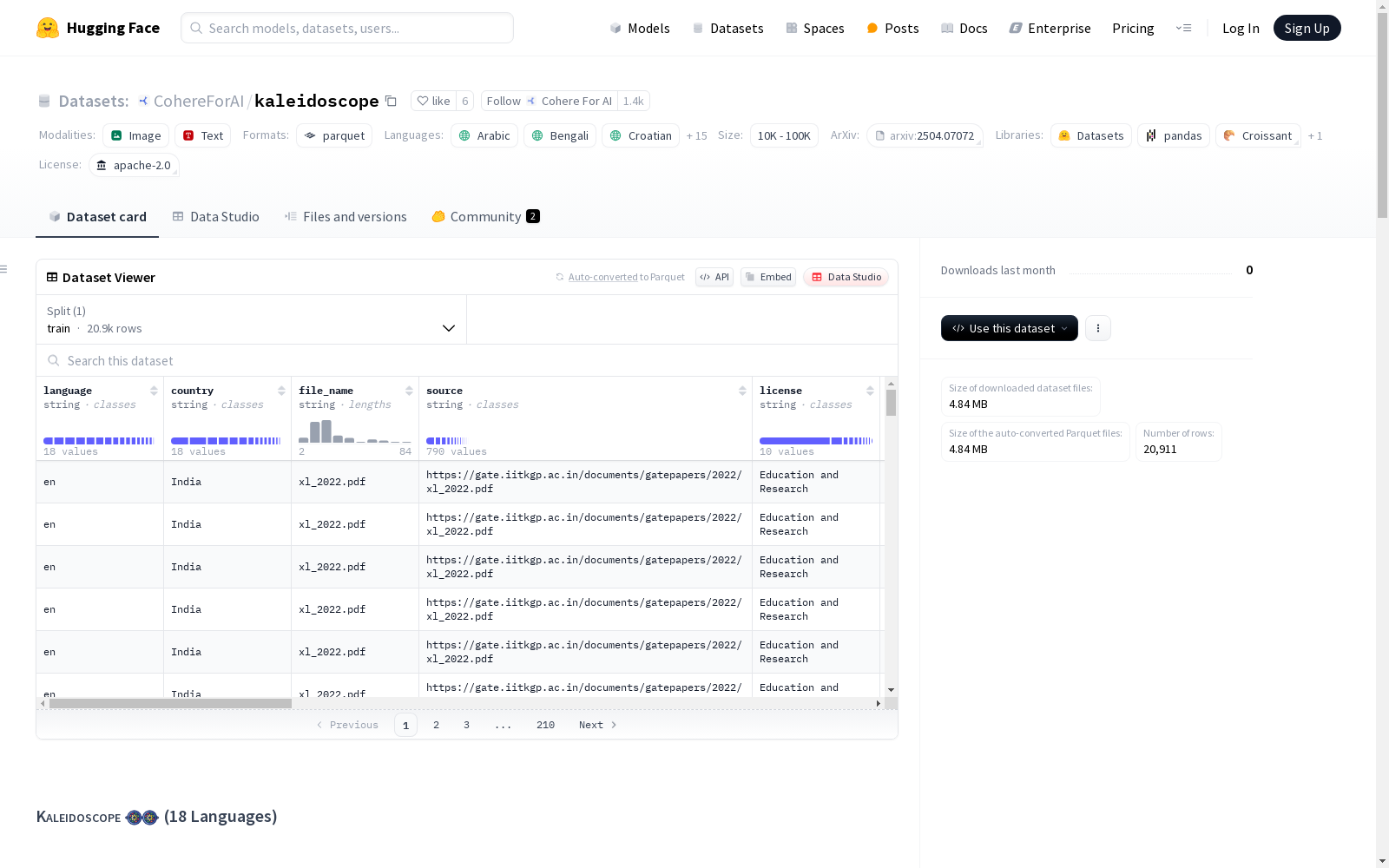
Task: Click the Log In link
Action: (1241, 28)
